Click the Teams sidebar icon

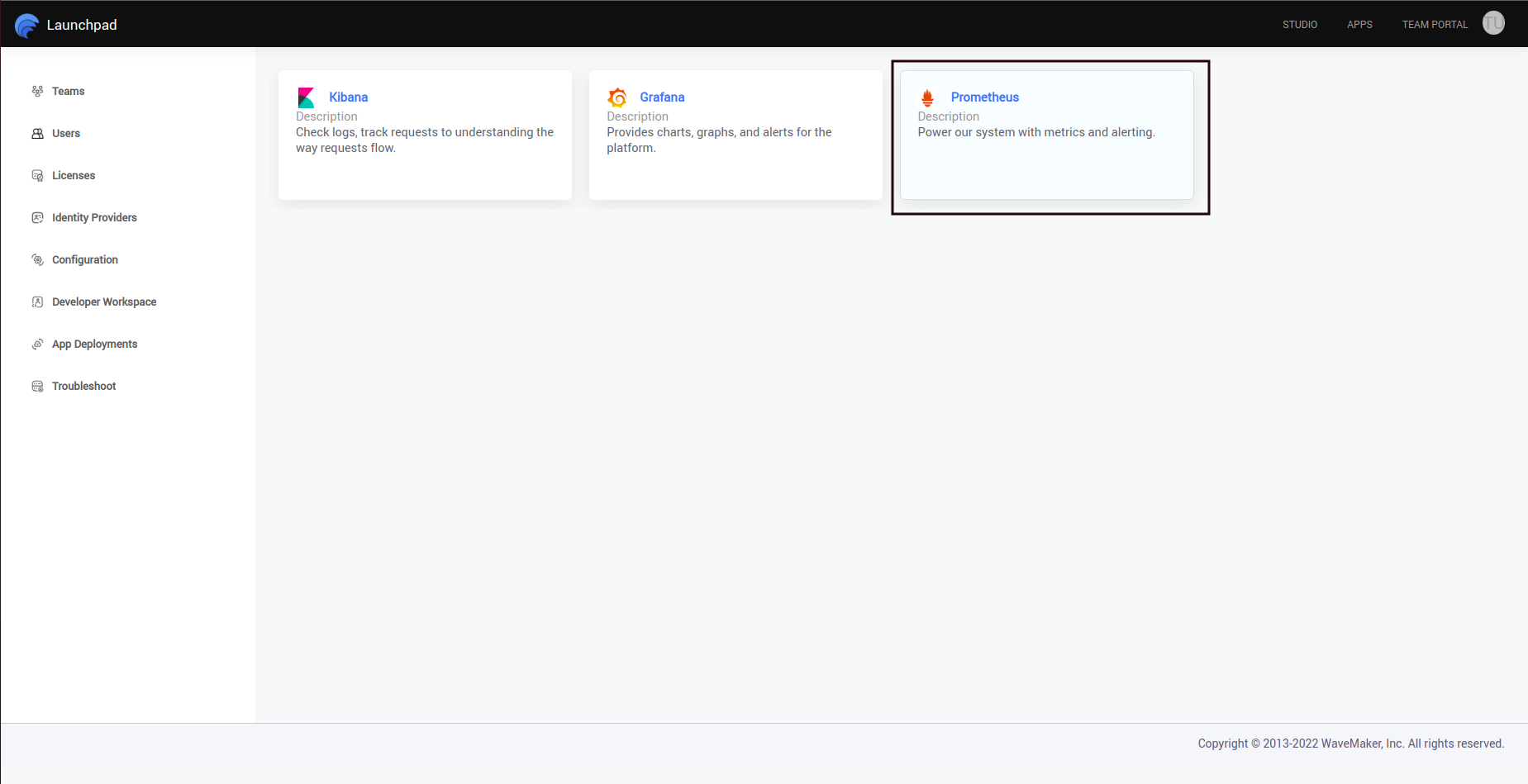pyautogui.click(x=37, y=91)
